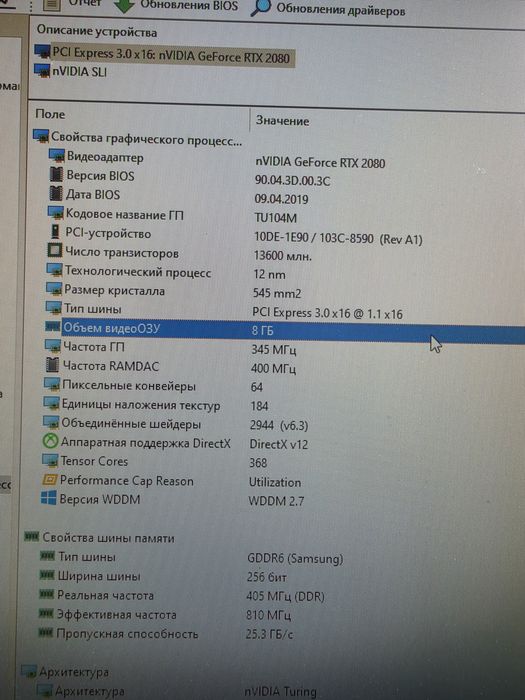Select the Видеоадаптер field row
This screenshot has height=700, width=525.
(x=105, y=157)
